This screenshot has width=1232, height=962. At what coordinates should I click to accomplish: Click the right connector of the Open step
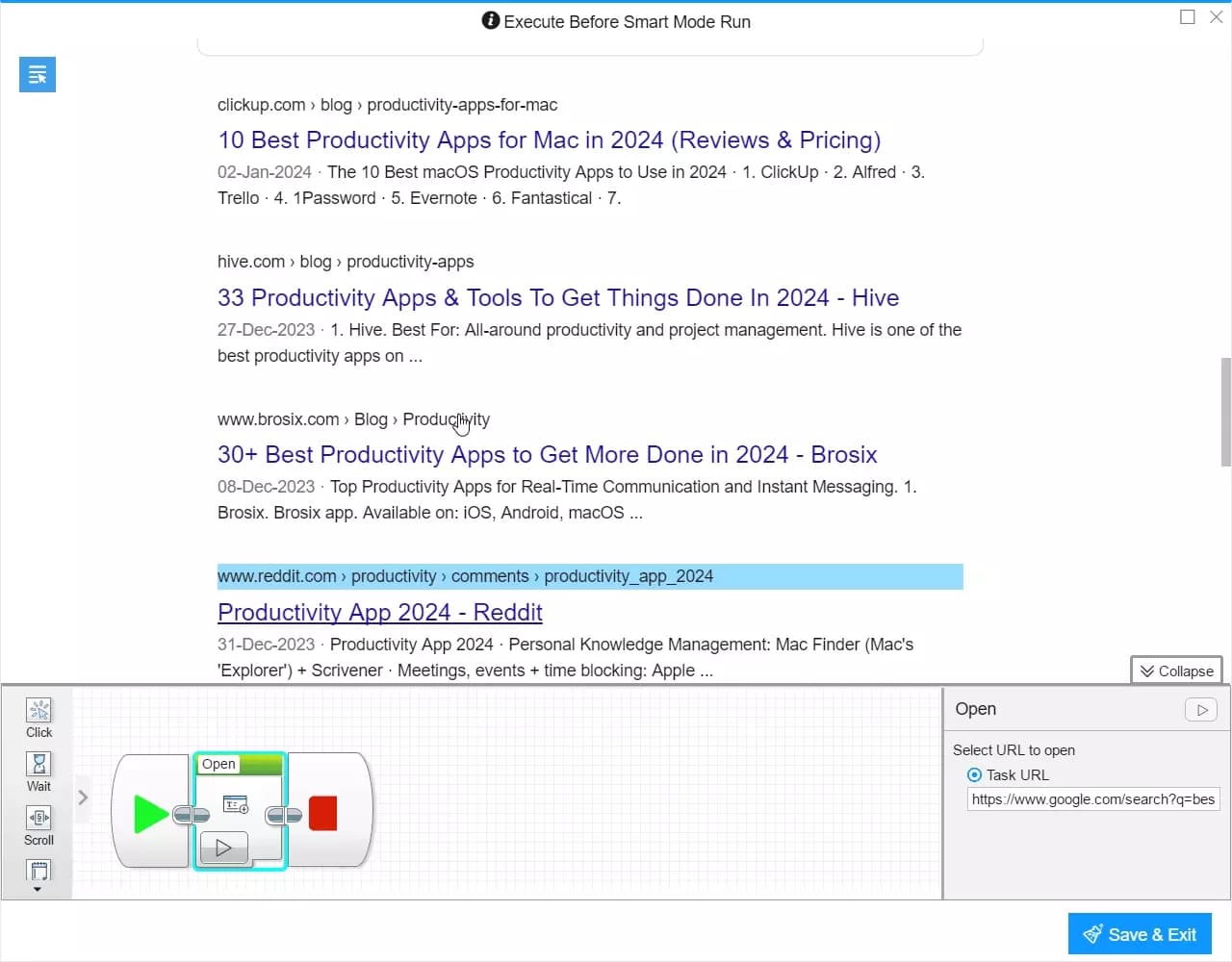[x=284, y=816]
